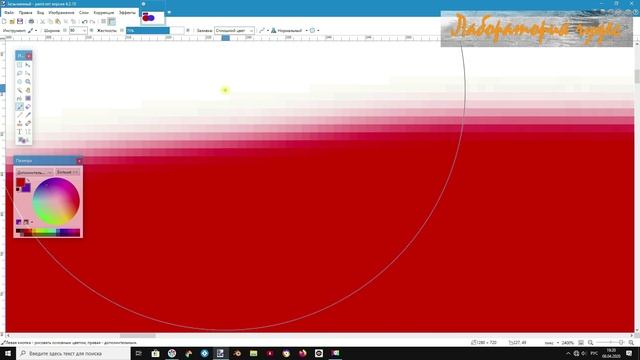Reset colors to black and white
The width and height of the screenshot is (640, 360).
tap(18, 189)
